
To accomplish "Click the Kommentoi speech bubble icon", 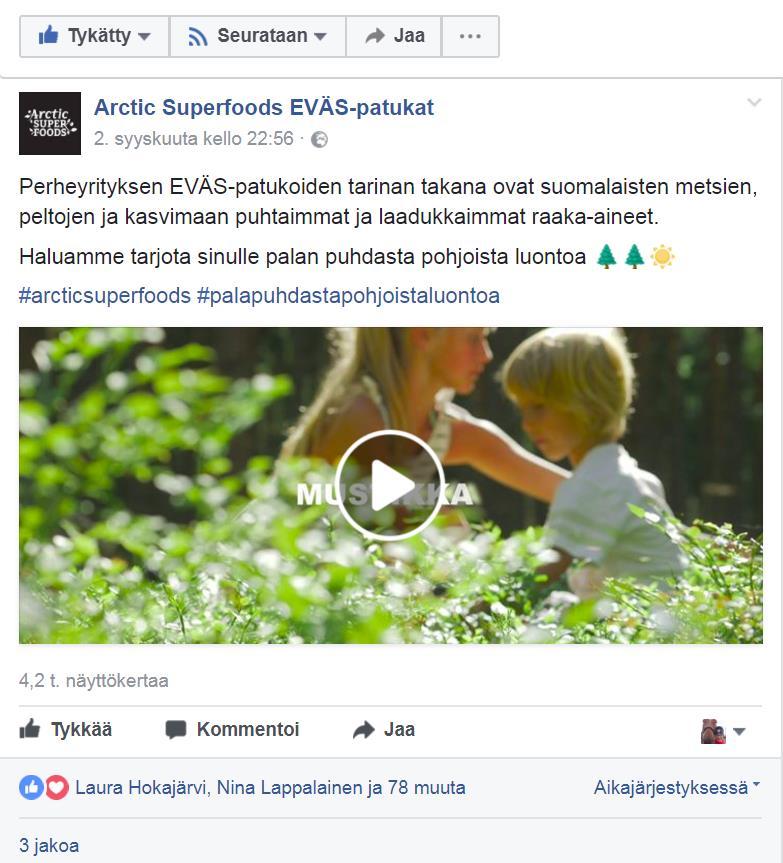I will coord(176,730).
